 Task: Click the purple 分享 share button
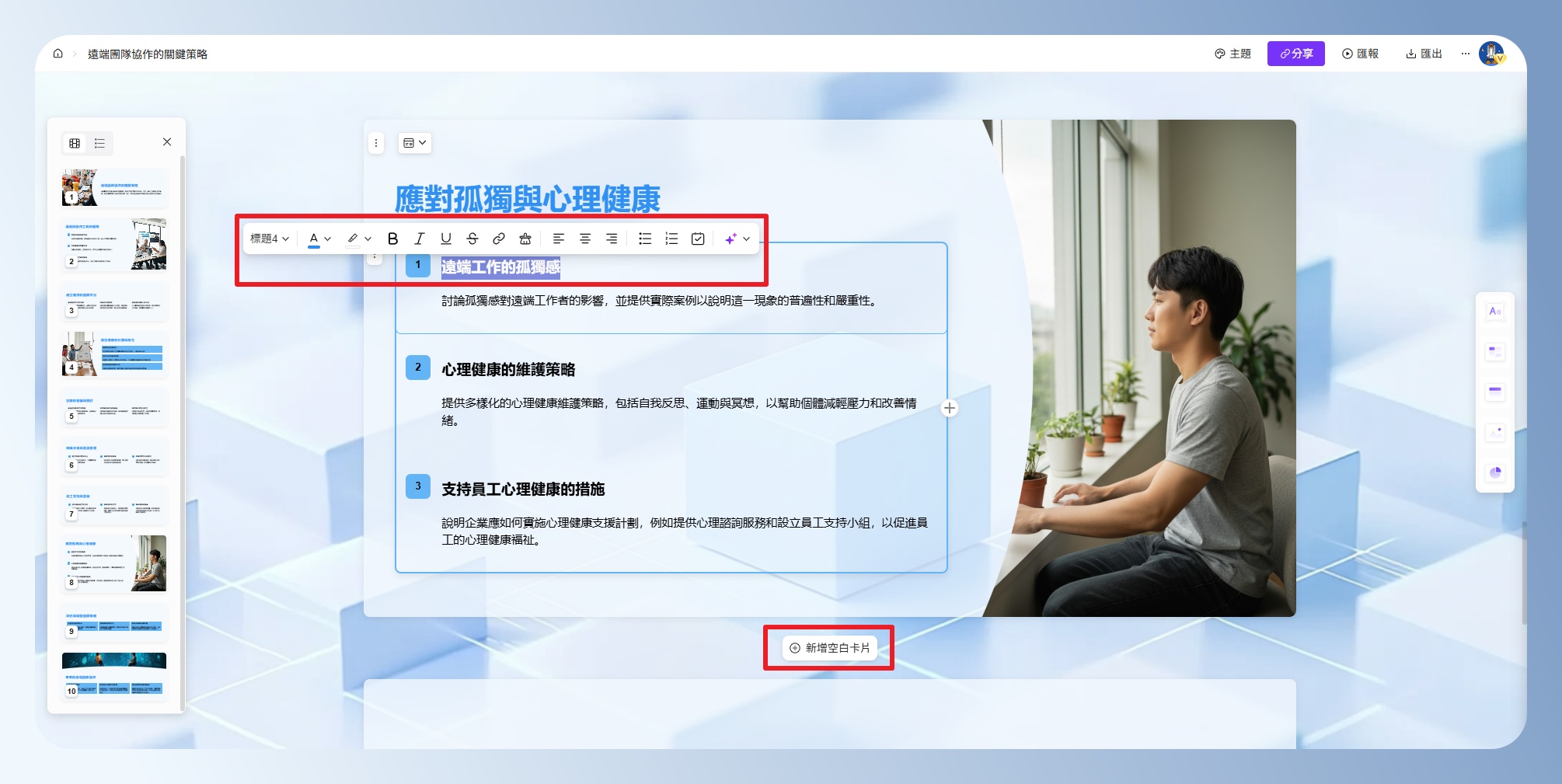1295,54
